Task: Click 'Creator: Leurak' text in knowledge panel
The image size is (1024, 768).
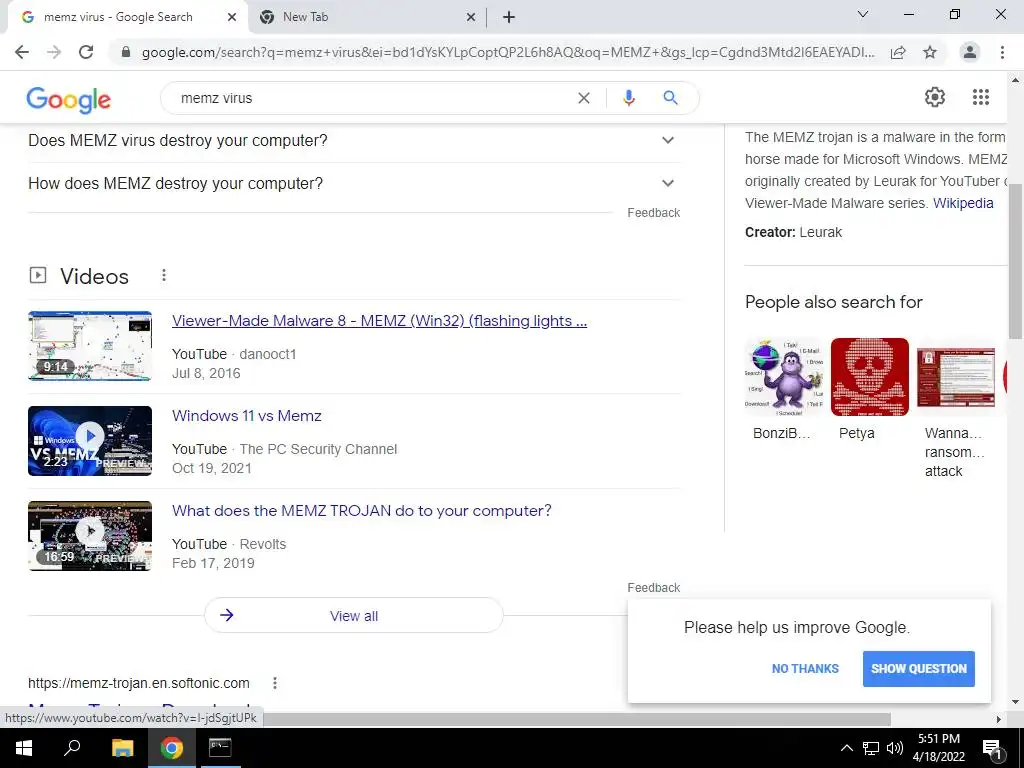Action: [x=793, y=232]
